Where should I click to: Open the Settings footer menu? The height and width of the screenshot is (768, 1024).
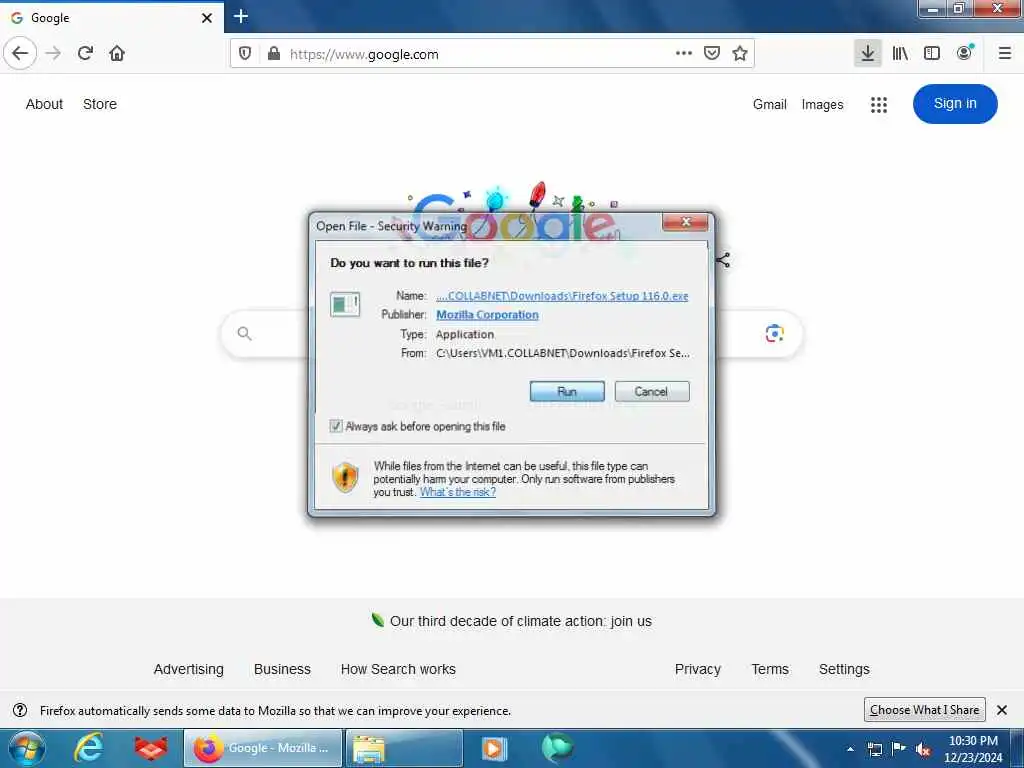click(x=844, y=669)
